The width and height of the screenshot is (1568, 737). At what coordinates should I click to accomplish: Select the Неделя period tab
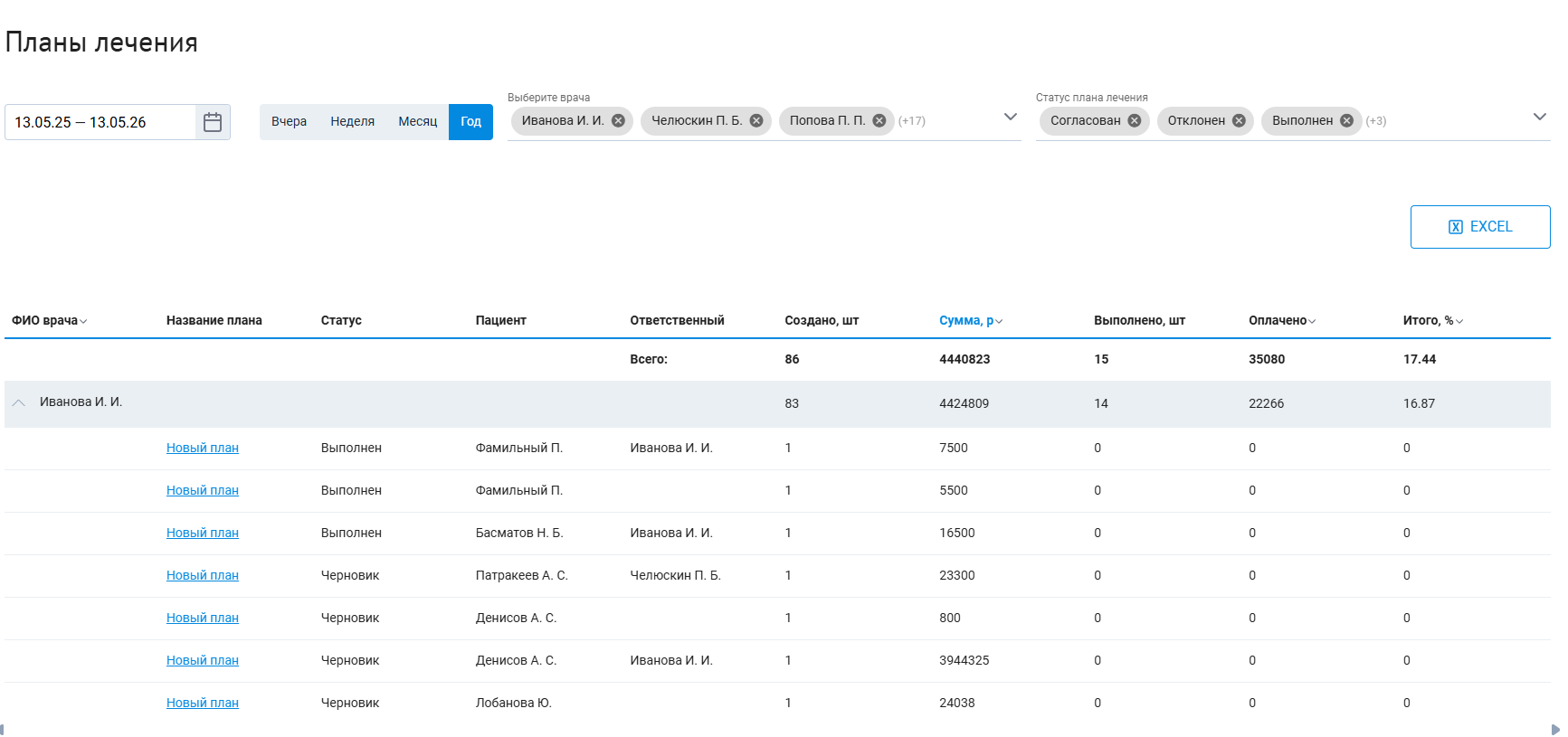352,122
